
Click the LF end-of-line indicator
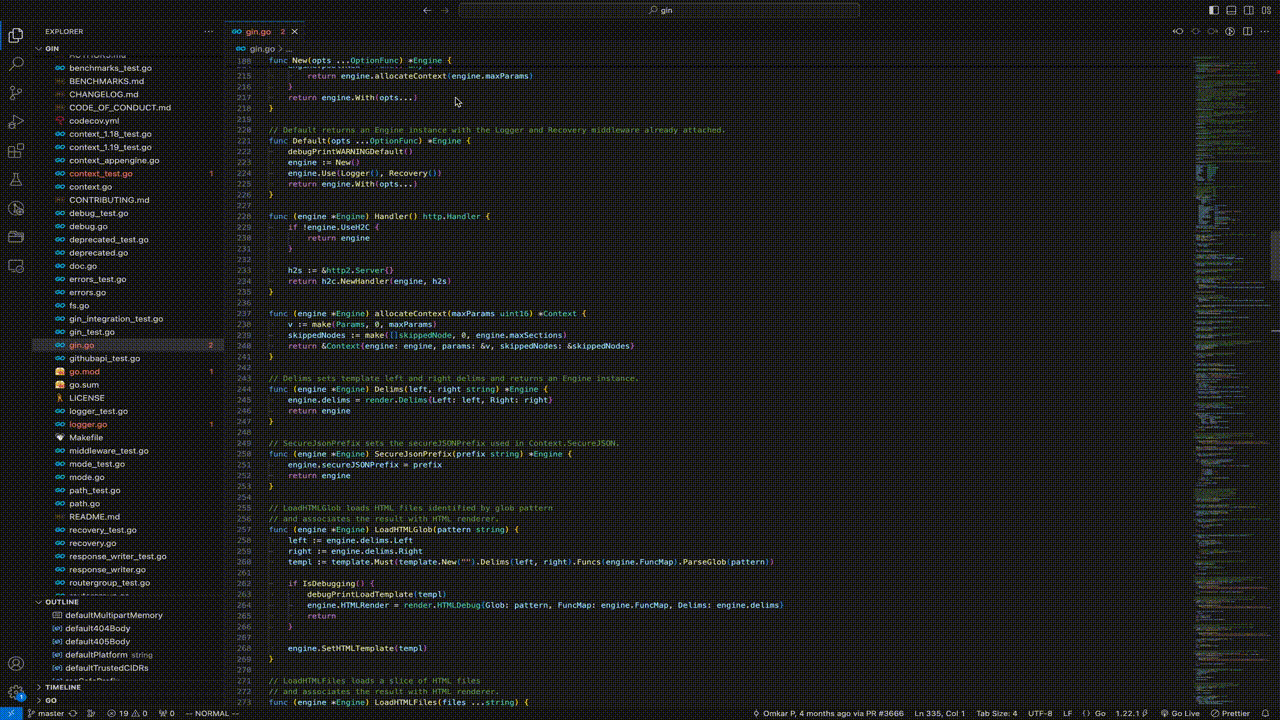click(x=1067, y=713)
